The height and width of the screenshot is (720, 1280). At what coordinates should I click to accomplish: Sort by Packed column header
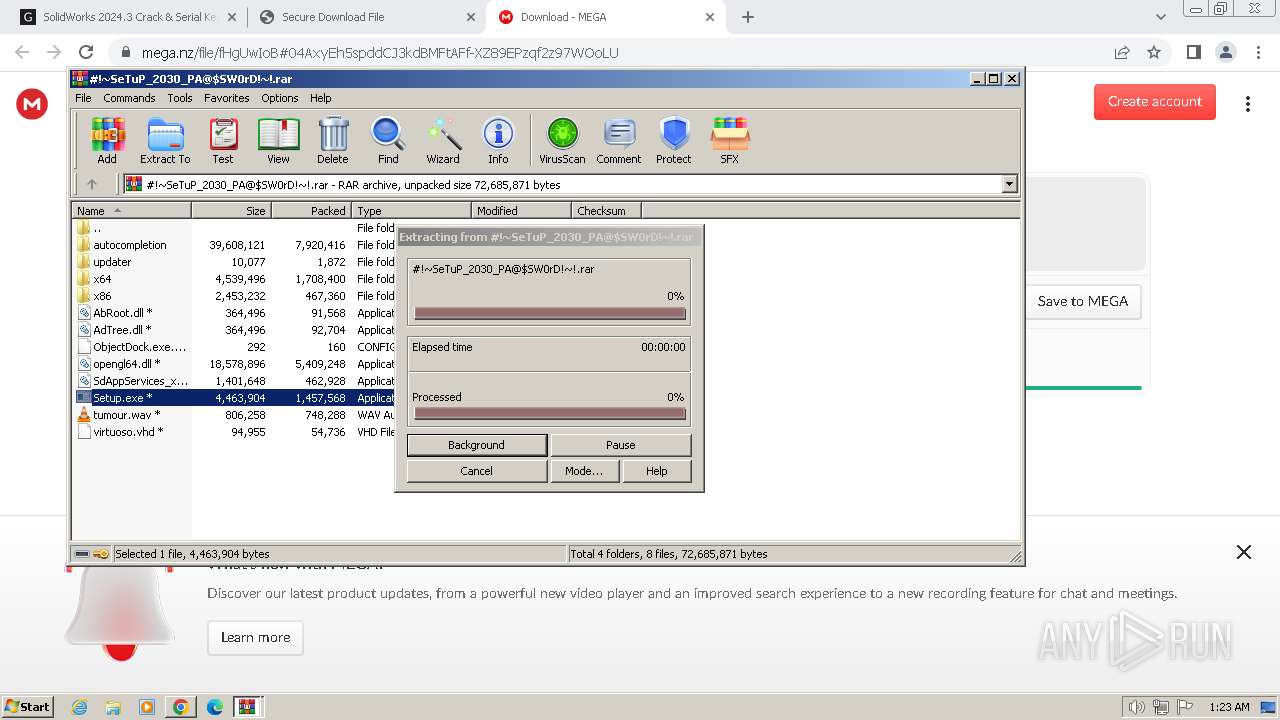311,211
